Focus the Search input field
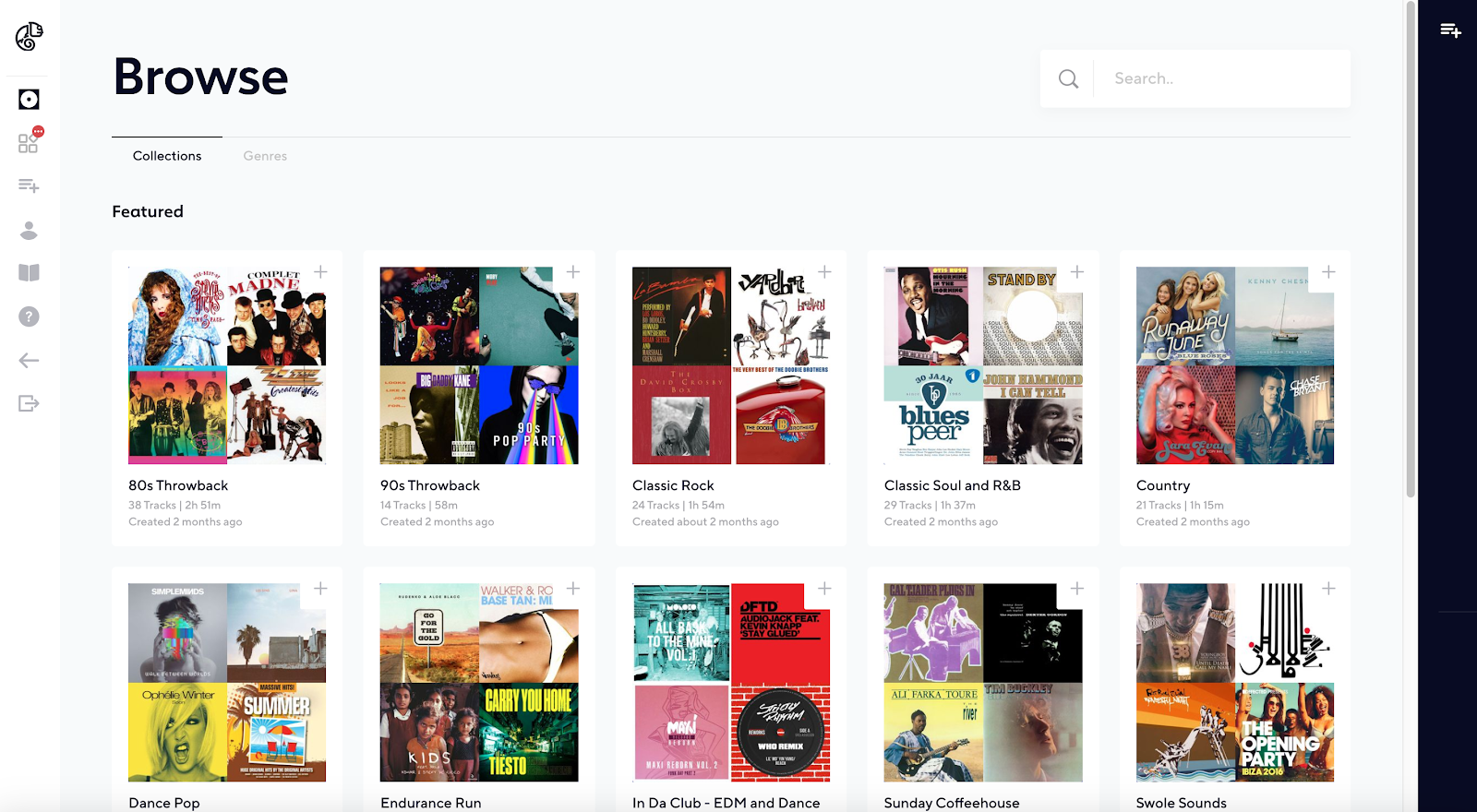Viewport: 1477px width, 812px height. click(1221, 78)
